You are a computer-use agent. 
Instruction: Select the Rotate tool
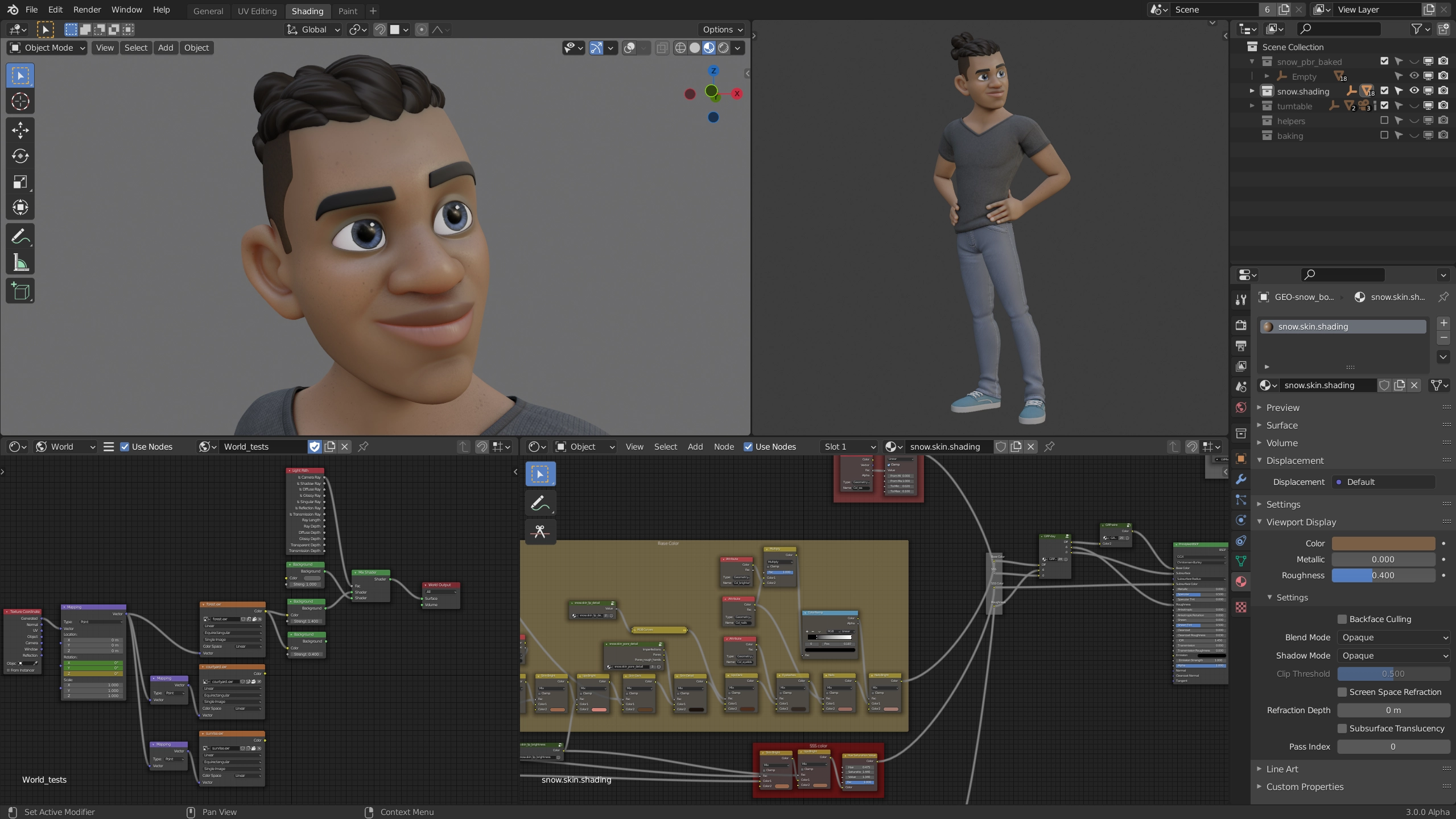point(20,156)
